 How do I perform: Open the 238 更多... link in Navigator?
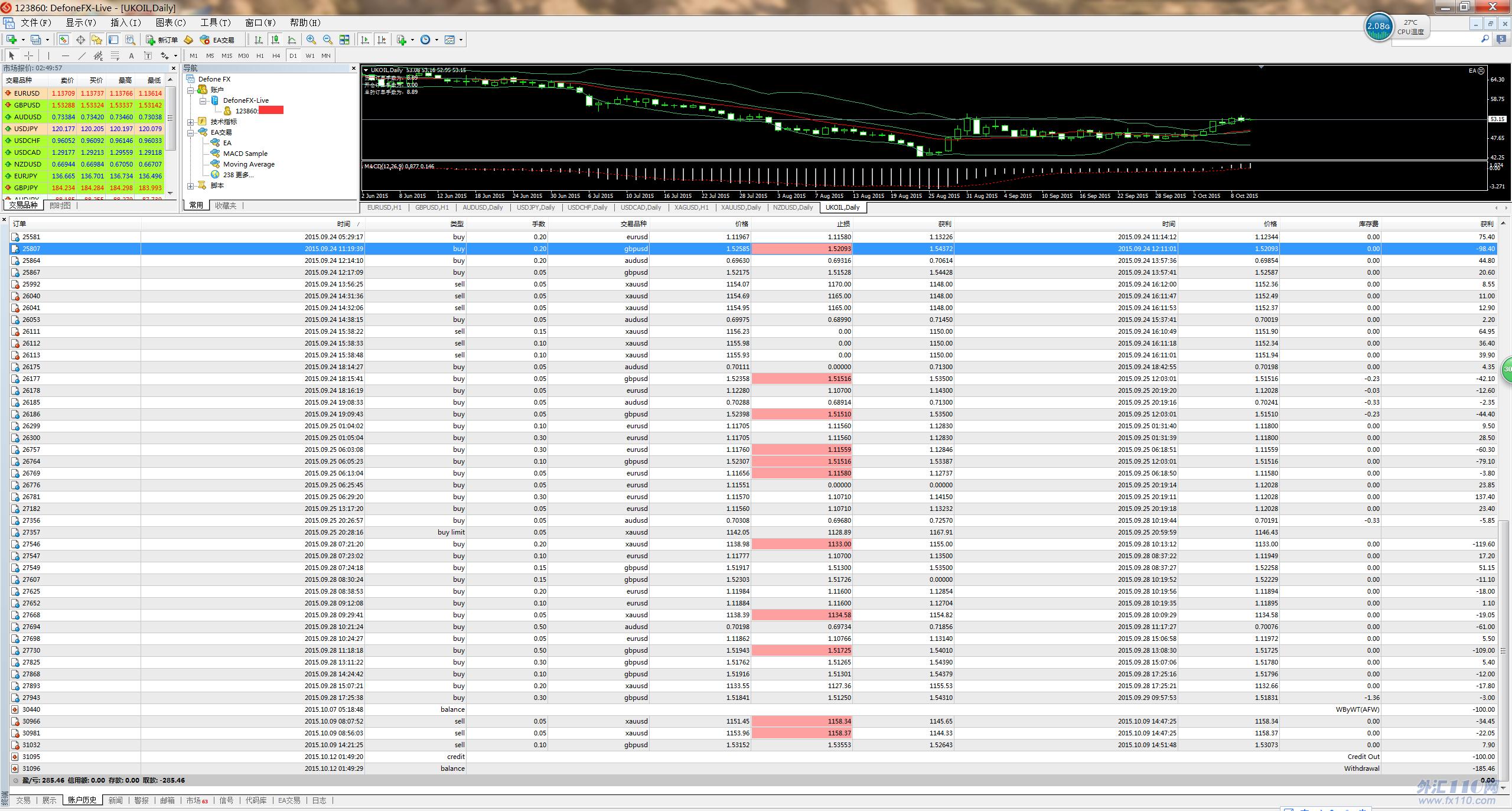[238, 175]
